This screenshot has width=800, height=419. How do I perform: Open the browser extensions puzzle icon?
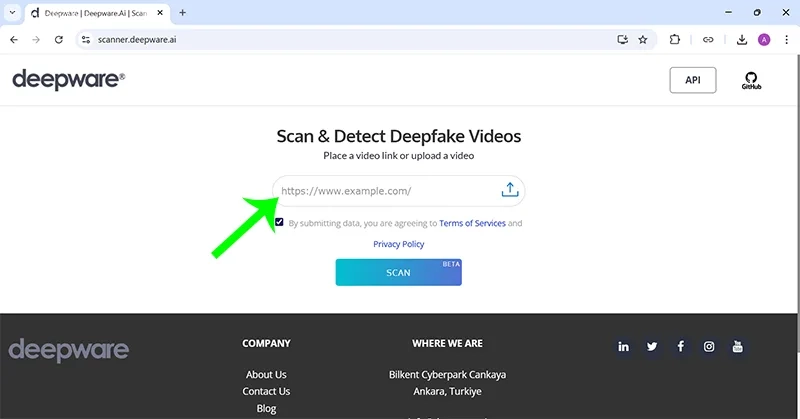pyautogui.click(x=674, y=40)
